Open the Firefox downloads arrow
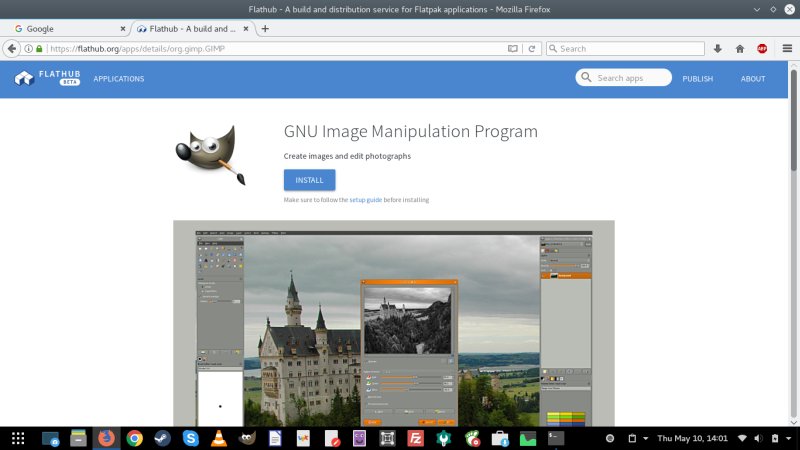 (x=717, y=48)
